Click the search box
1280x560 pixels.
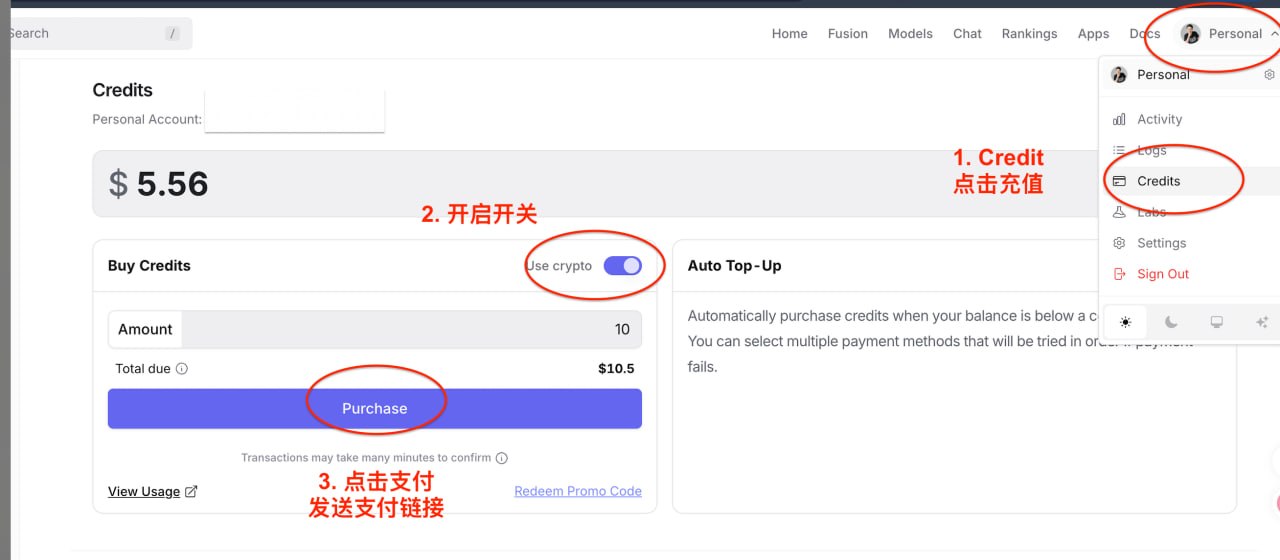click(96, 33)
